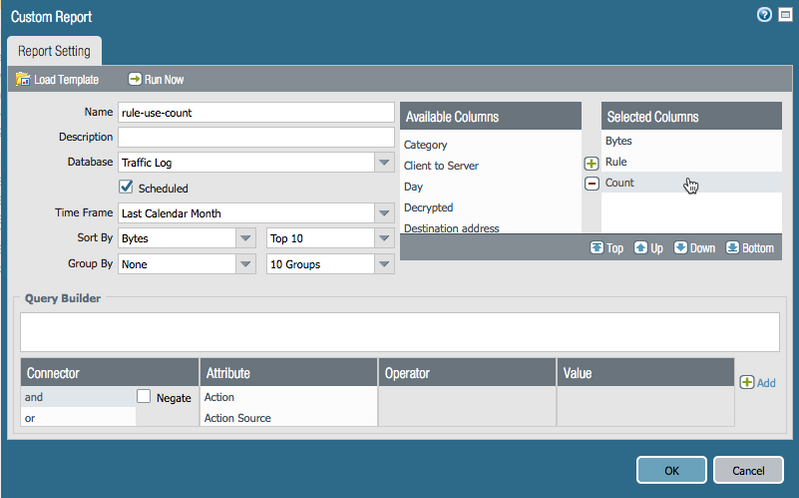799x498 pixels.
Task: Click the Run Now icon
Action: (134, 79)
